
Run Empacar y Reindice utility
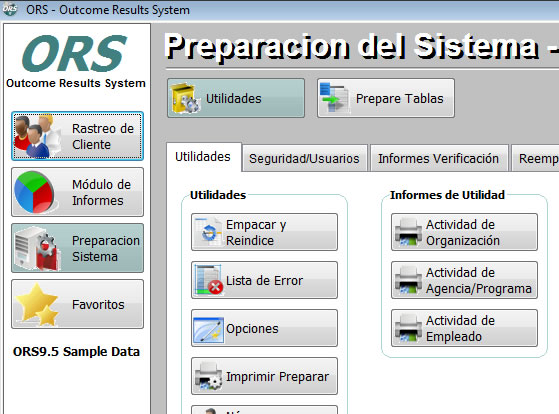point(264,232)
